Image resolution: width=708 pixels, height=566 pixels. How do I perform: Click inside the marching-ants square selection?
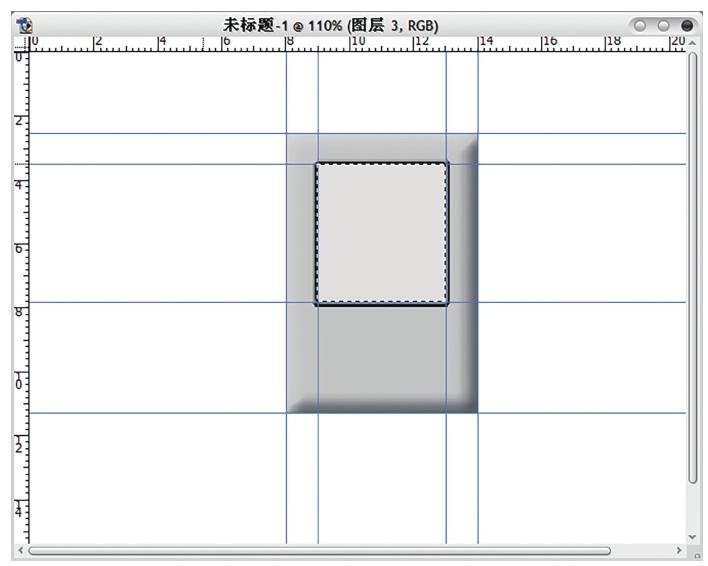tap(382, 233)
